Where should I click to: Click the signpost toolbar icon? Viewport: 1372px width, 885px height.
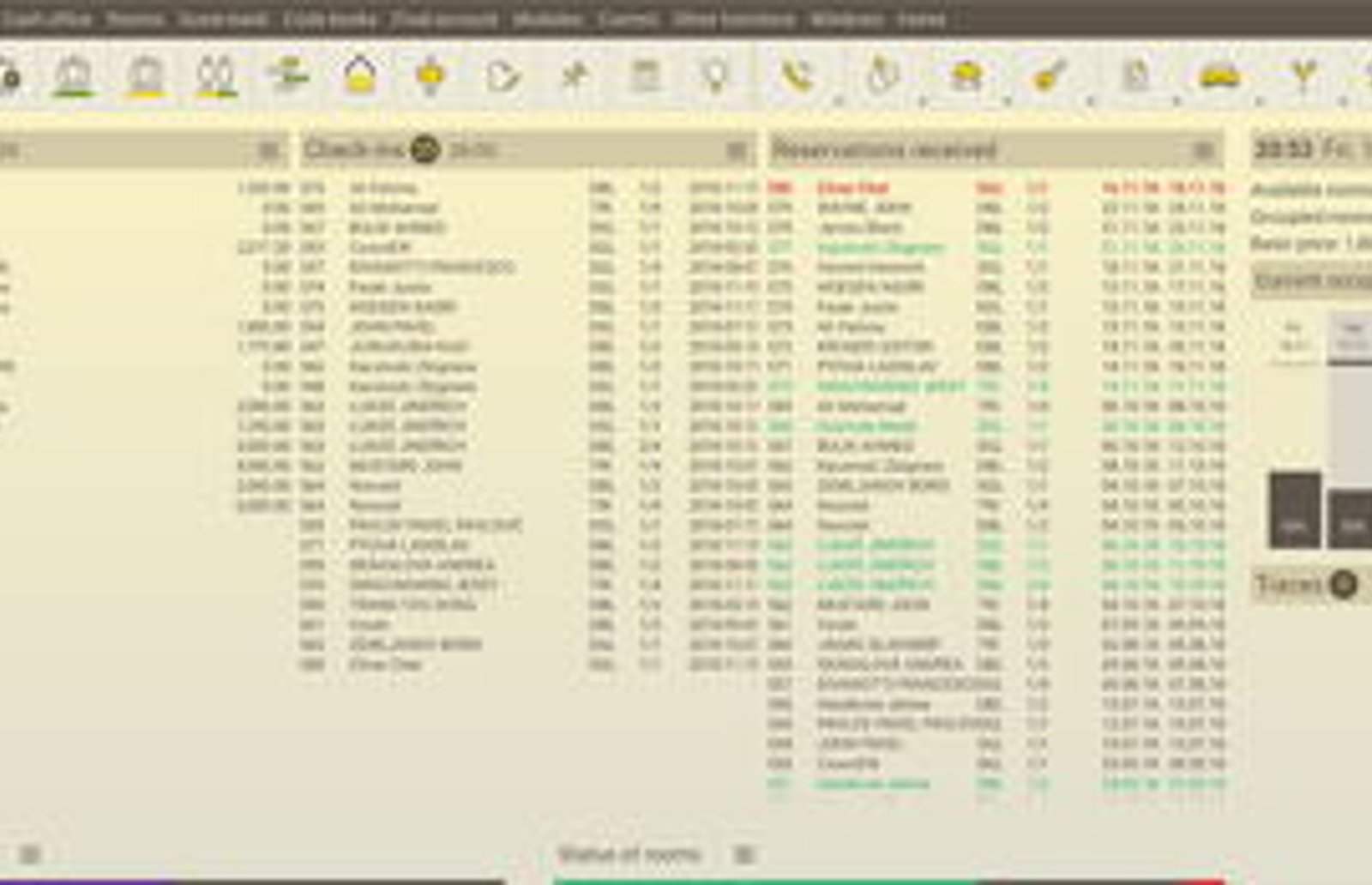288,75
